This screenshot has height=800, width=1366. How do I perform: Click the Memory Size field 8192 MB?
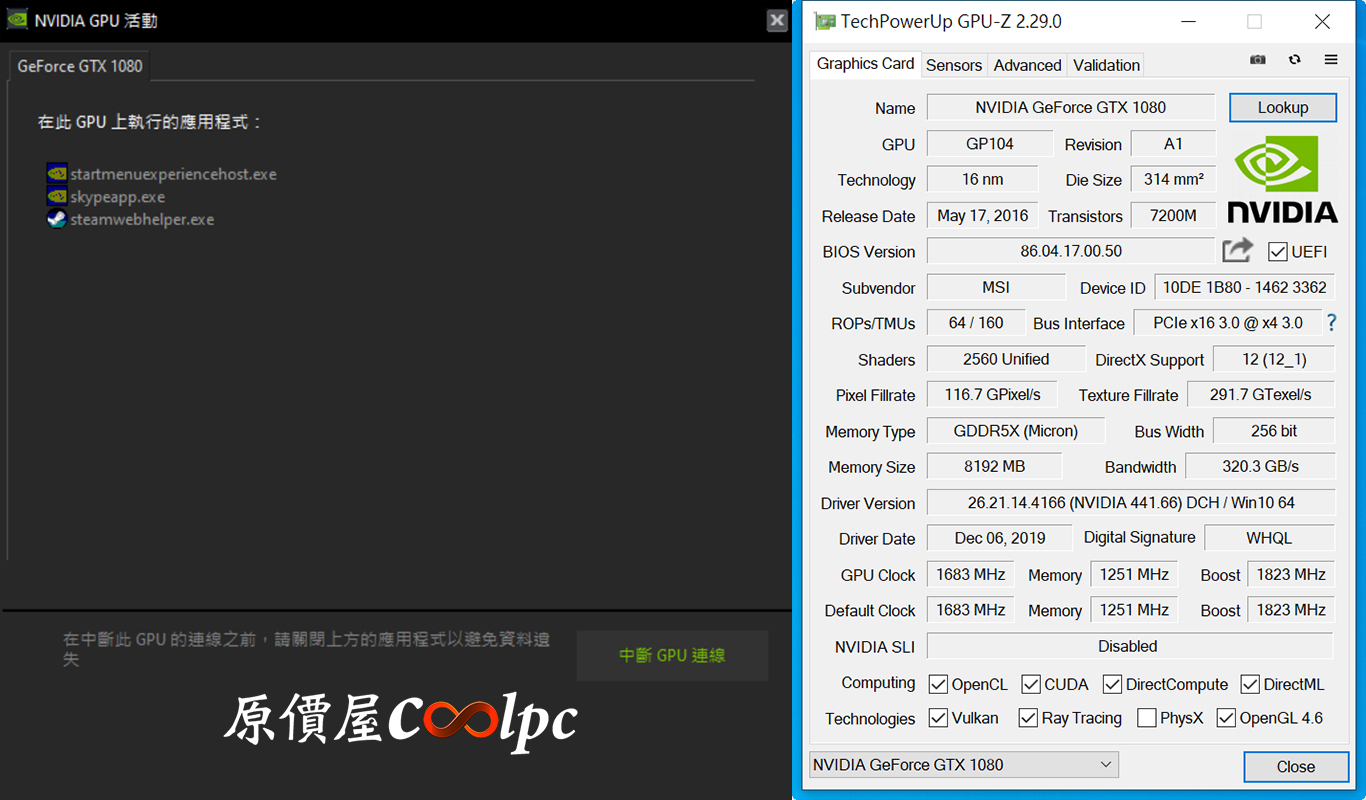click(994, 466)
